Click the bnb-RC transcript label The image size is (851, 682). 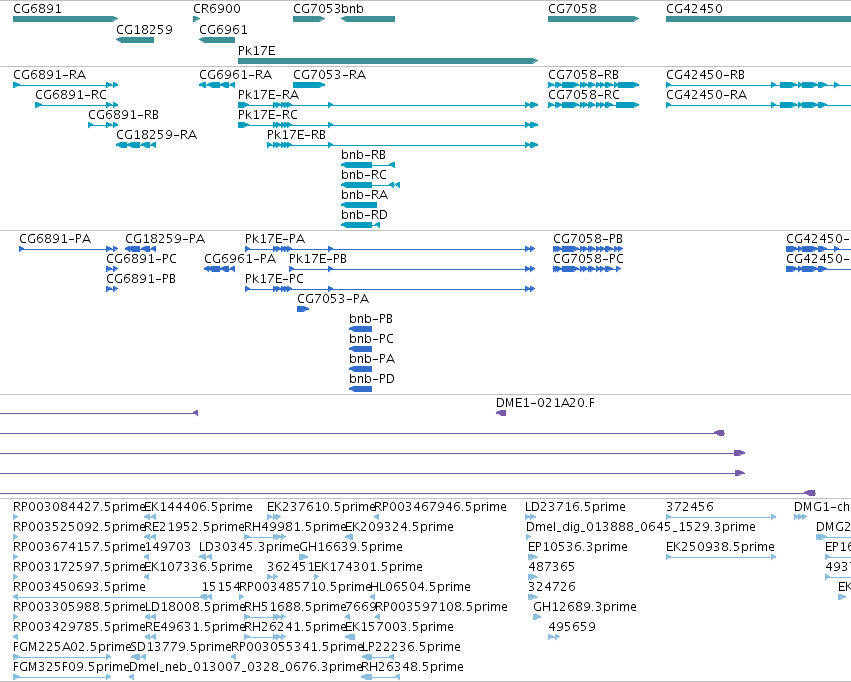click(x=364, y=175)
